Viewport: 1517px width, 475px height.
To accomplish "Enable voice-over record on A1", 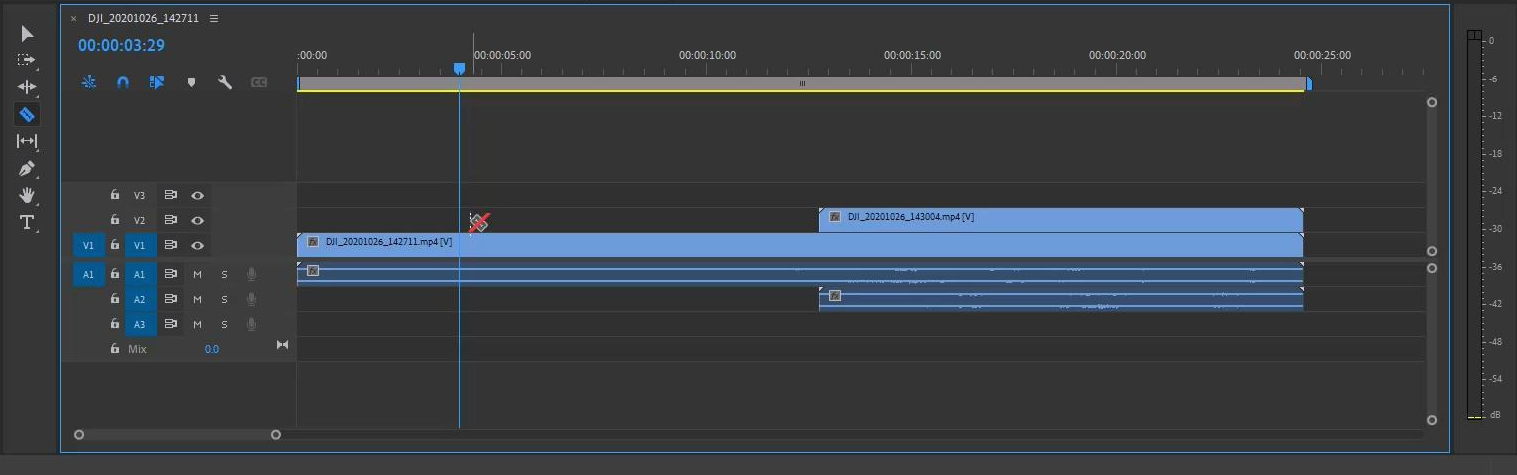I will [251, 274].
